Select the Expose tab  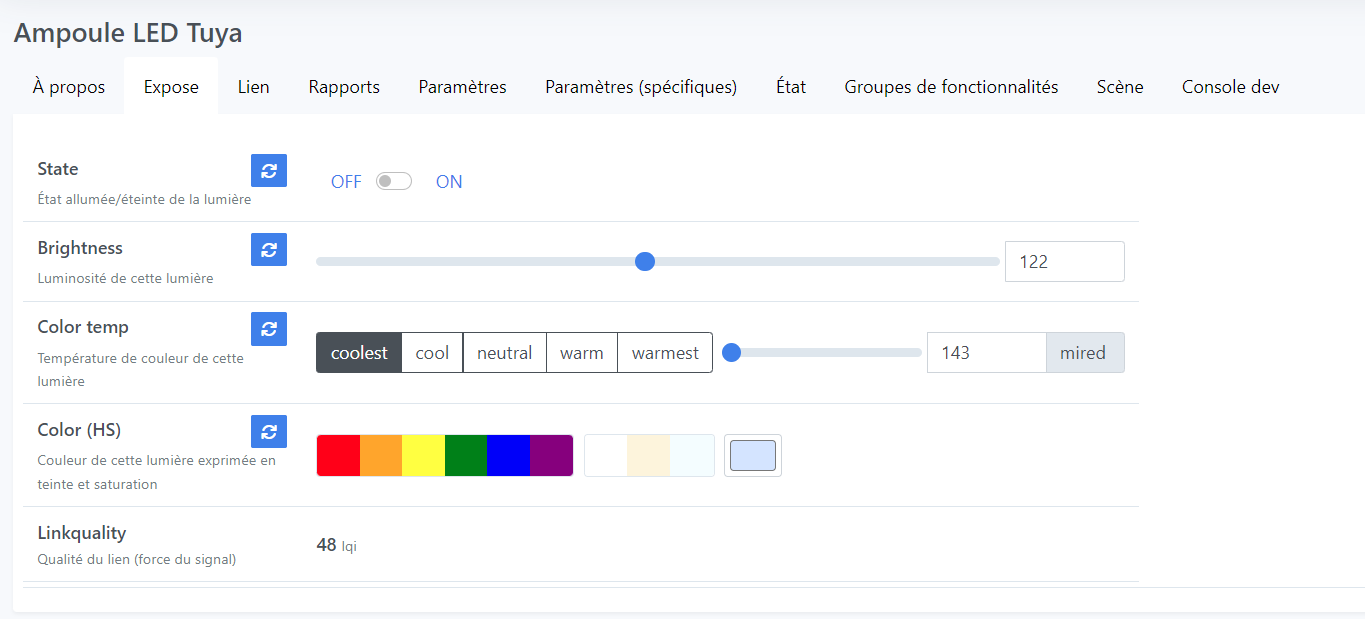pos(171,87)
